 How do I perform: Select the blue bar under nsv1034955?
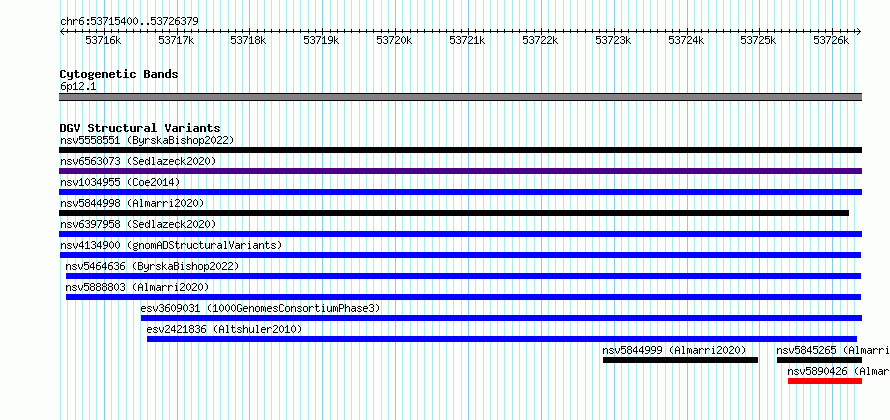[x=460, y=192]
